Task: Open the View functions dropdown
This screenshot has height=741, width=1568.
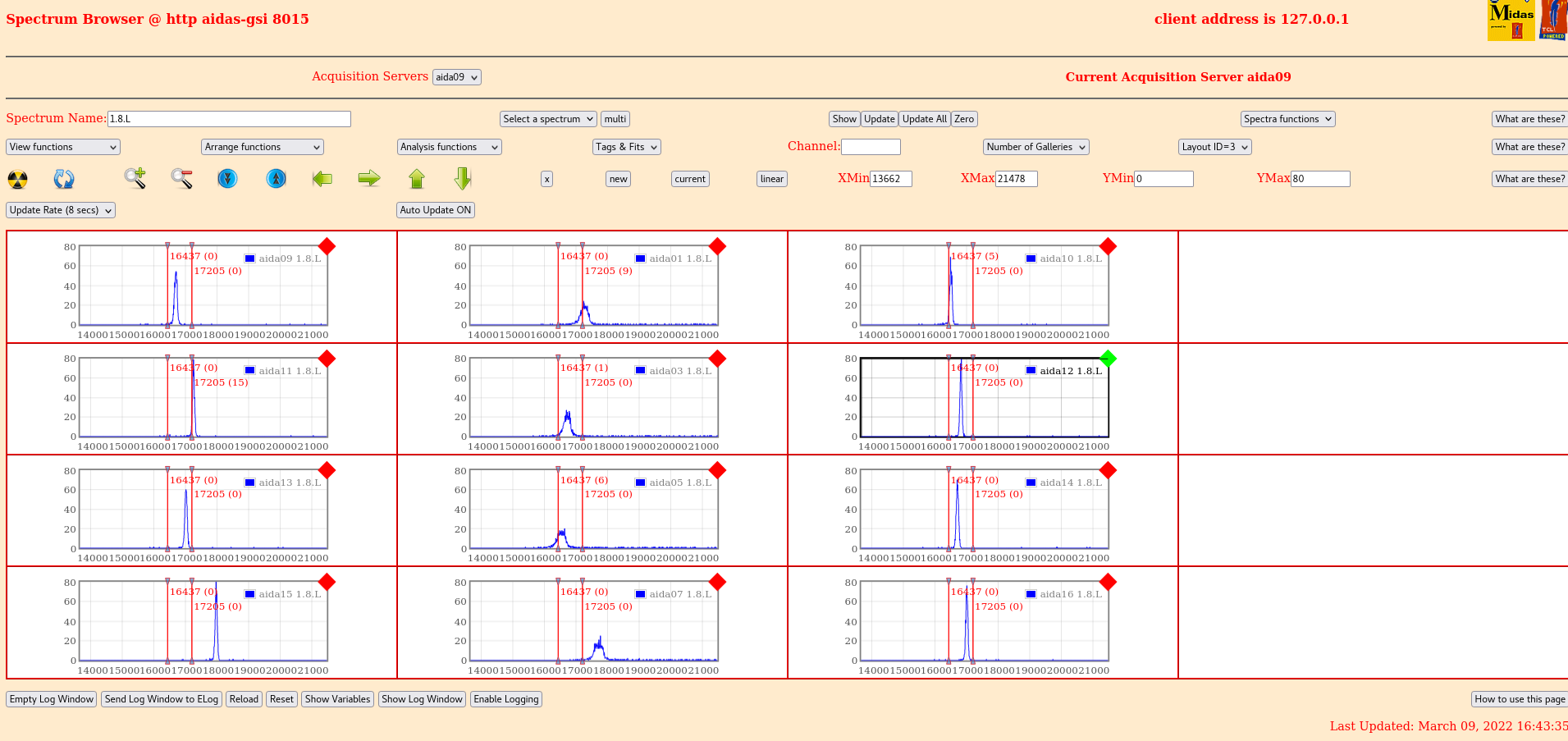Action: 63,147
